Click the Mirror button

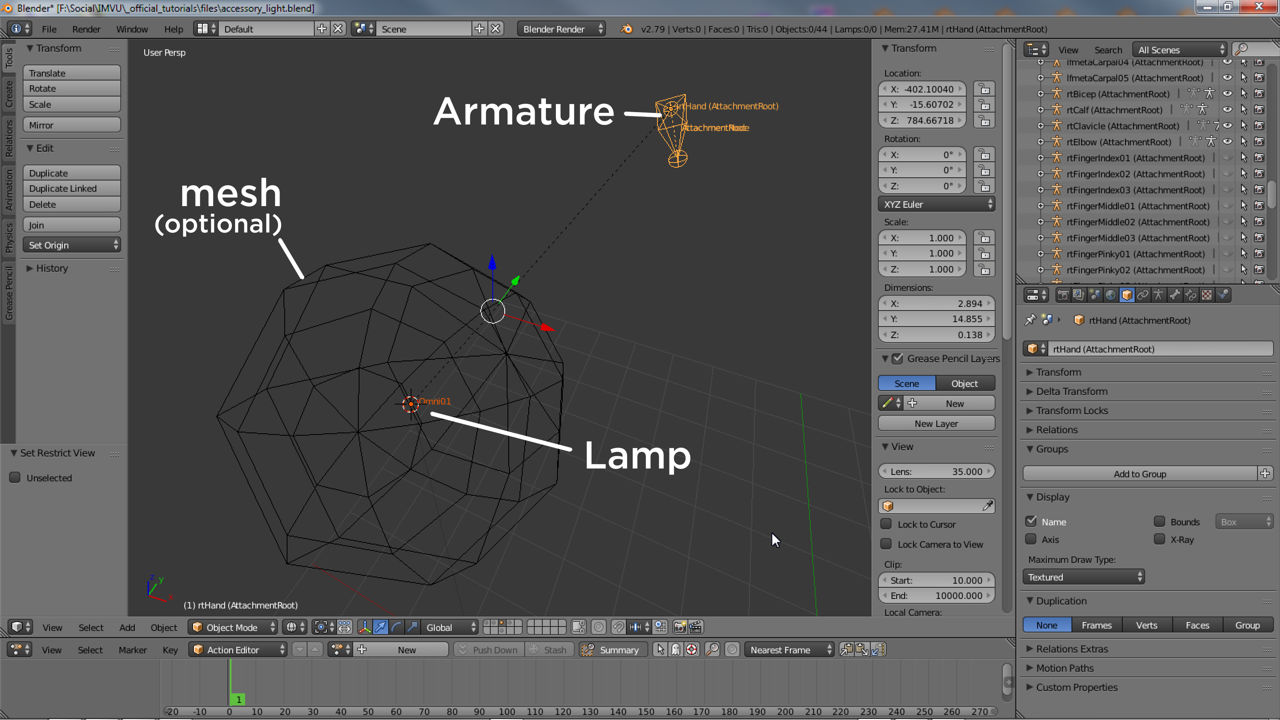click(72, 125)
